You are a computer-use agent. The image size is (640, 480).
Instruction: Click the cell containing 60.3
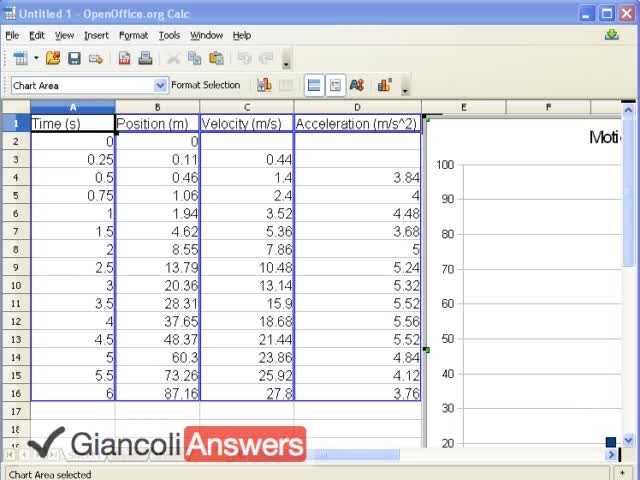(x=158, y=357)
